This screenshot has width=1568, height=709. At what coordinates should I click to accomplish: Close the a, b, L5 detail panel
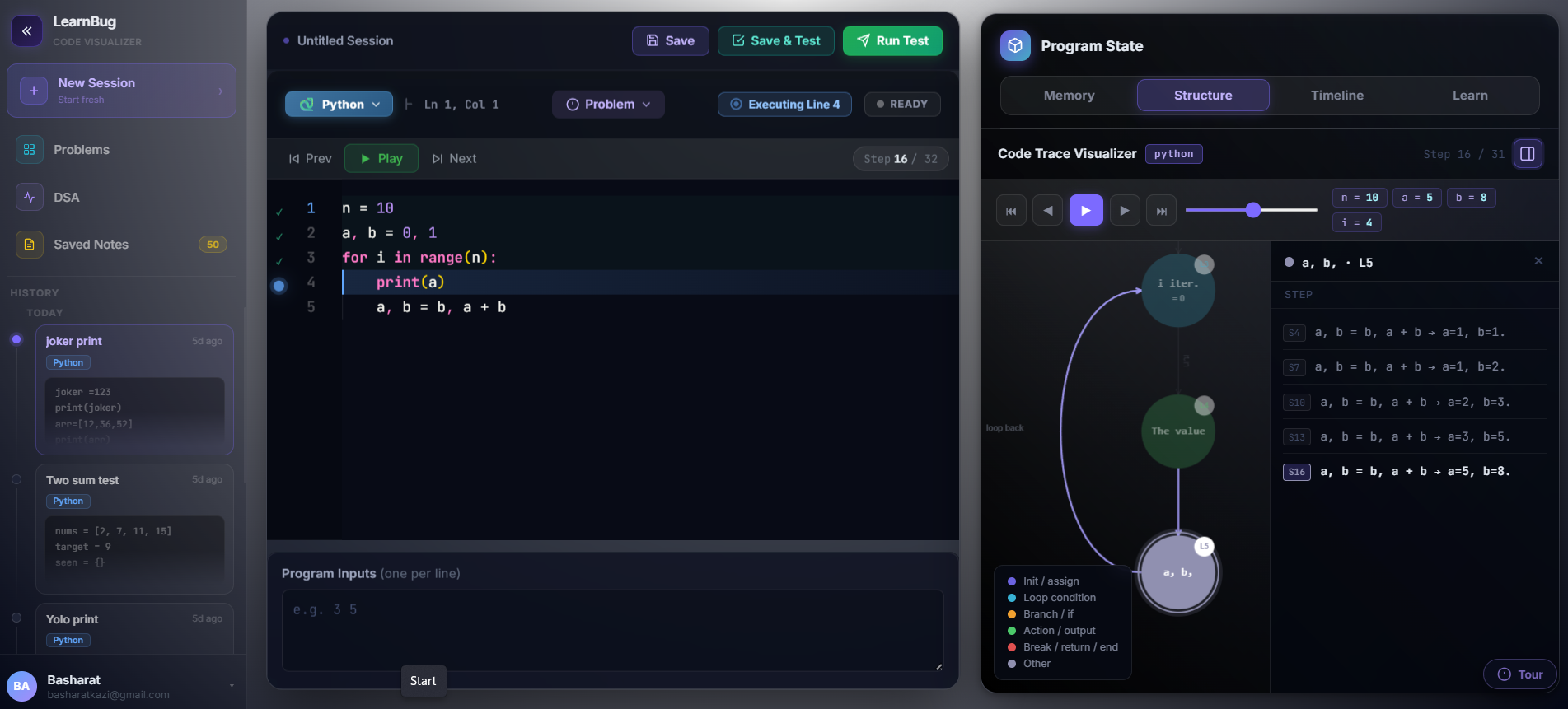1538,261
